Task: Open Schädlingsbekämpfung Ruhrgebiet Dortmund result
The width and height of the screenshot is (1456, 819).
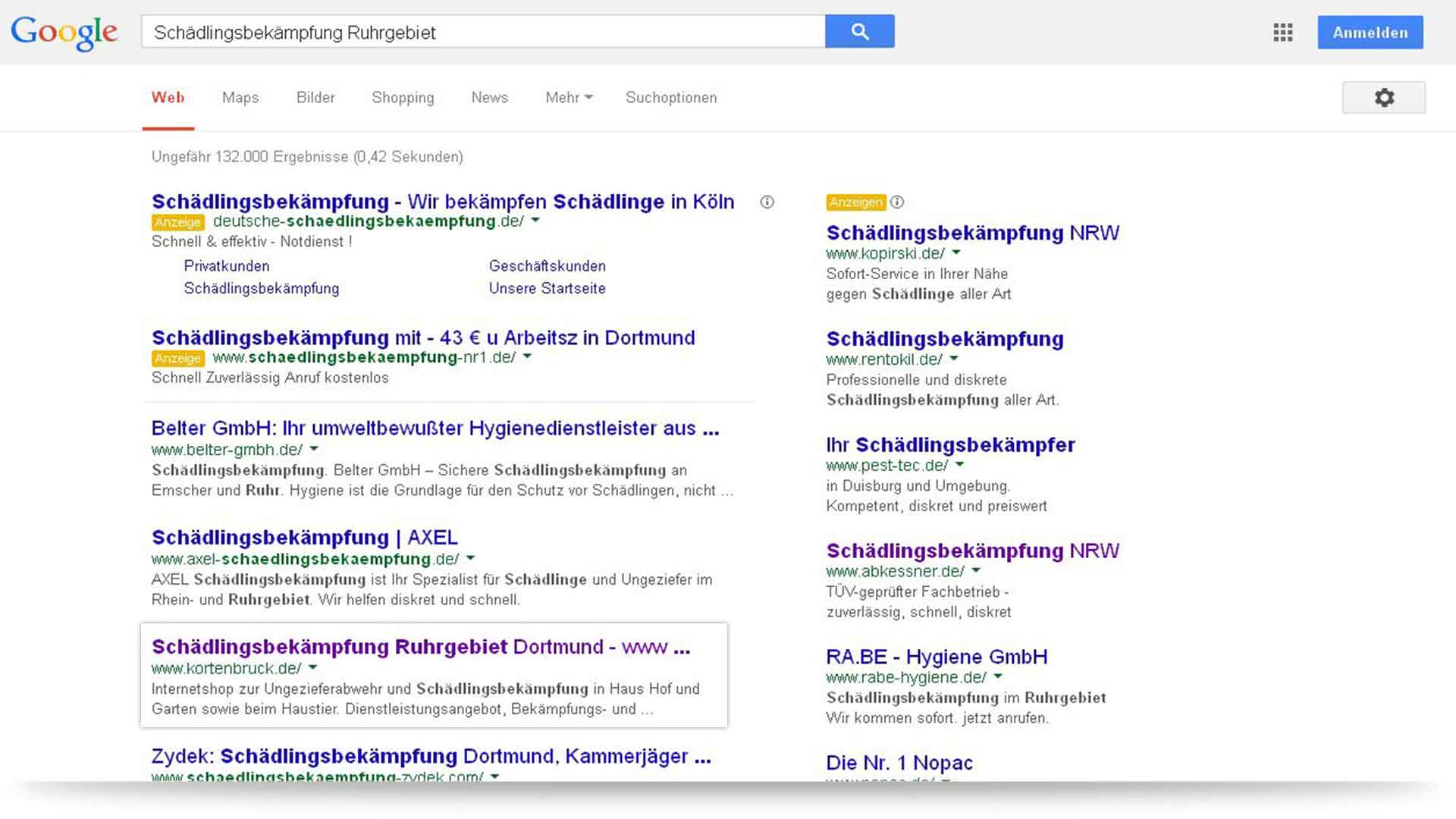Action: point(421,647)
